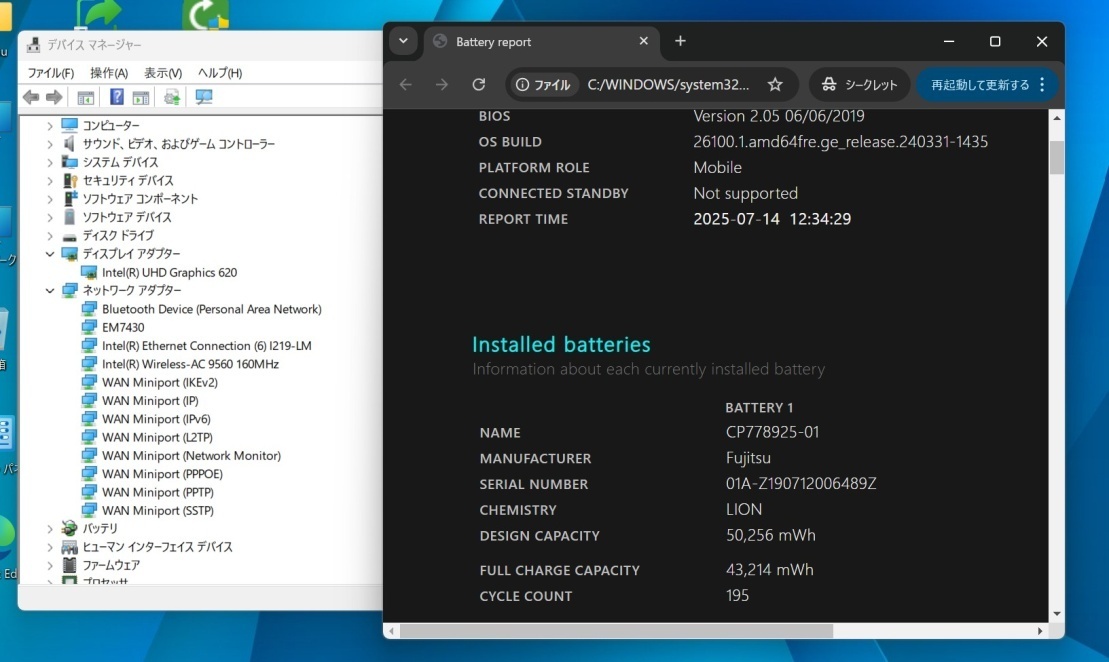Click Back arrow in Device Manager toolbar

click(31, 97)
